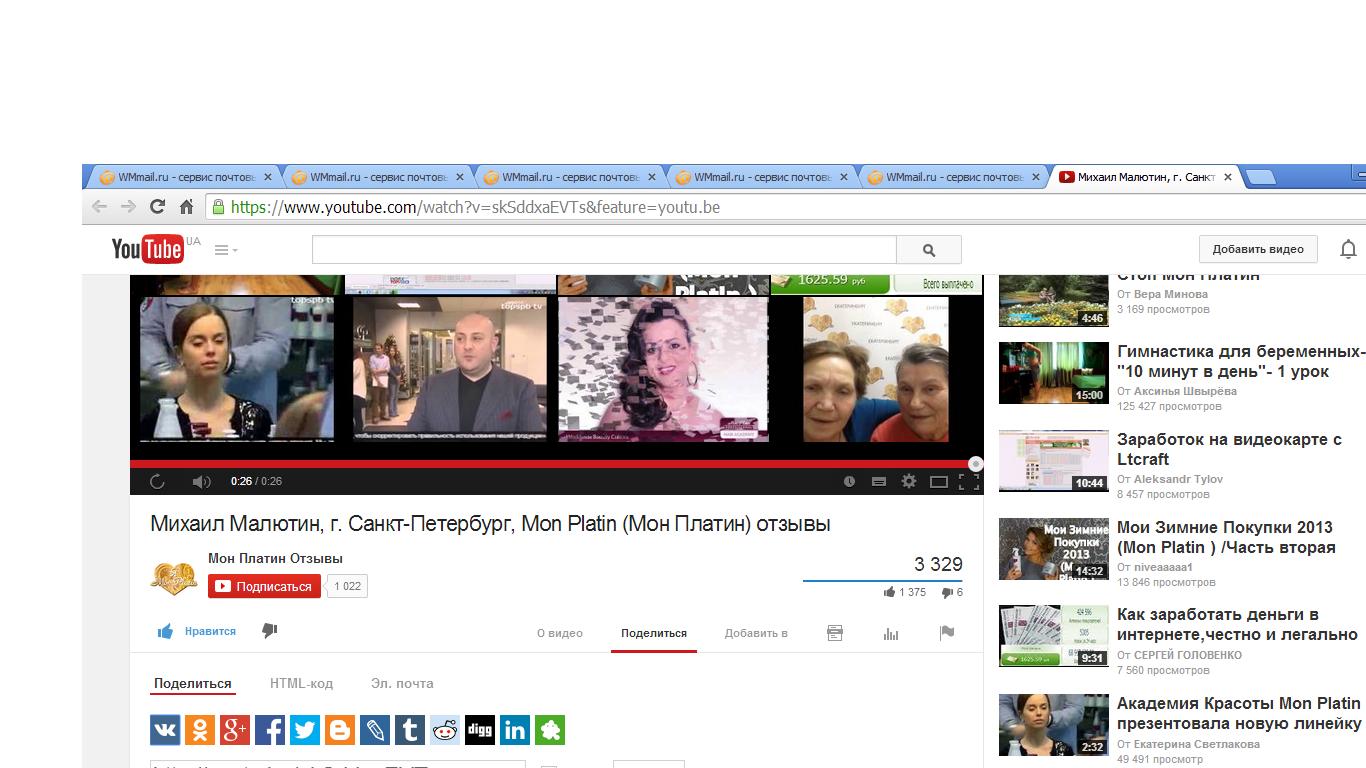Open end-screen thumbnail of man in suit
The width and height of the screenshot is (1366, 768).
point(450,368)
